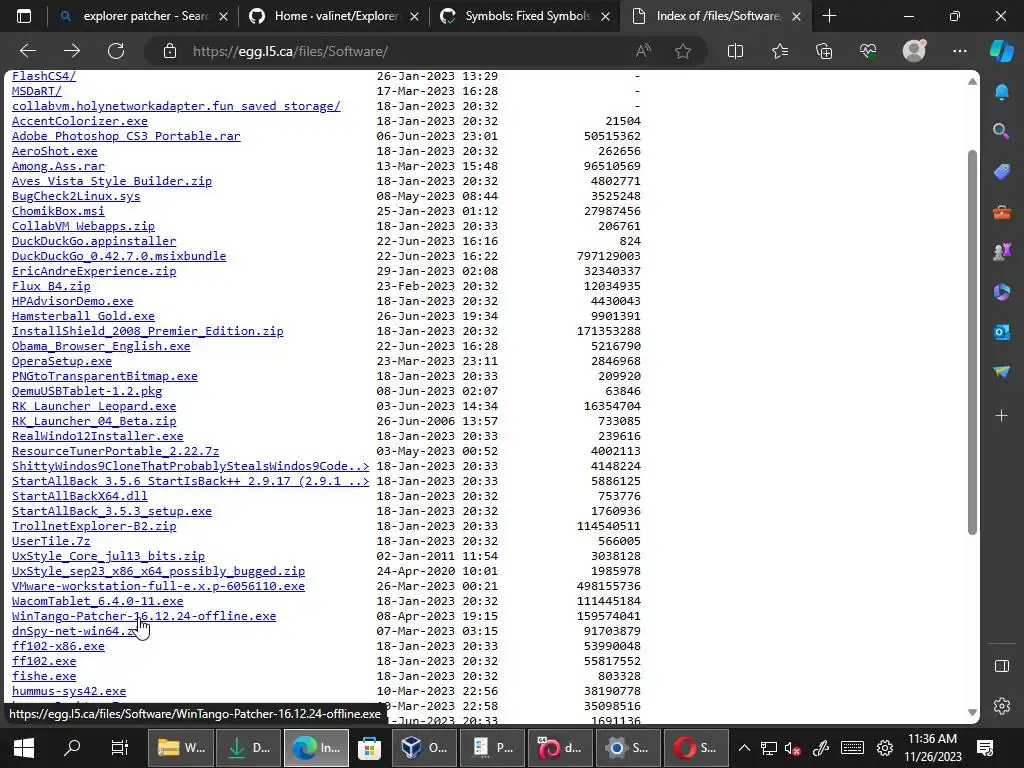The height and width of the screenshot is (768, 1024).
Task: Show hidden system tray icons
Action: (x=744, y=748)
